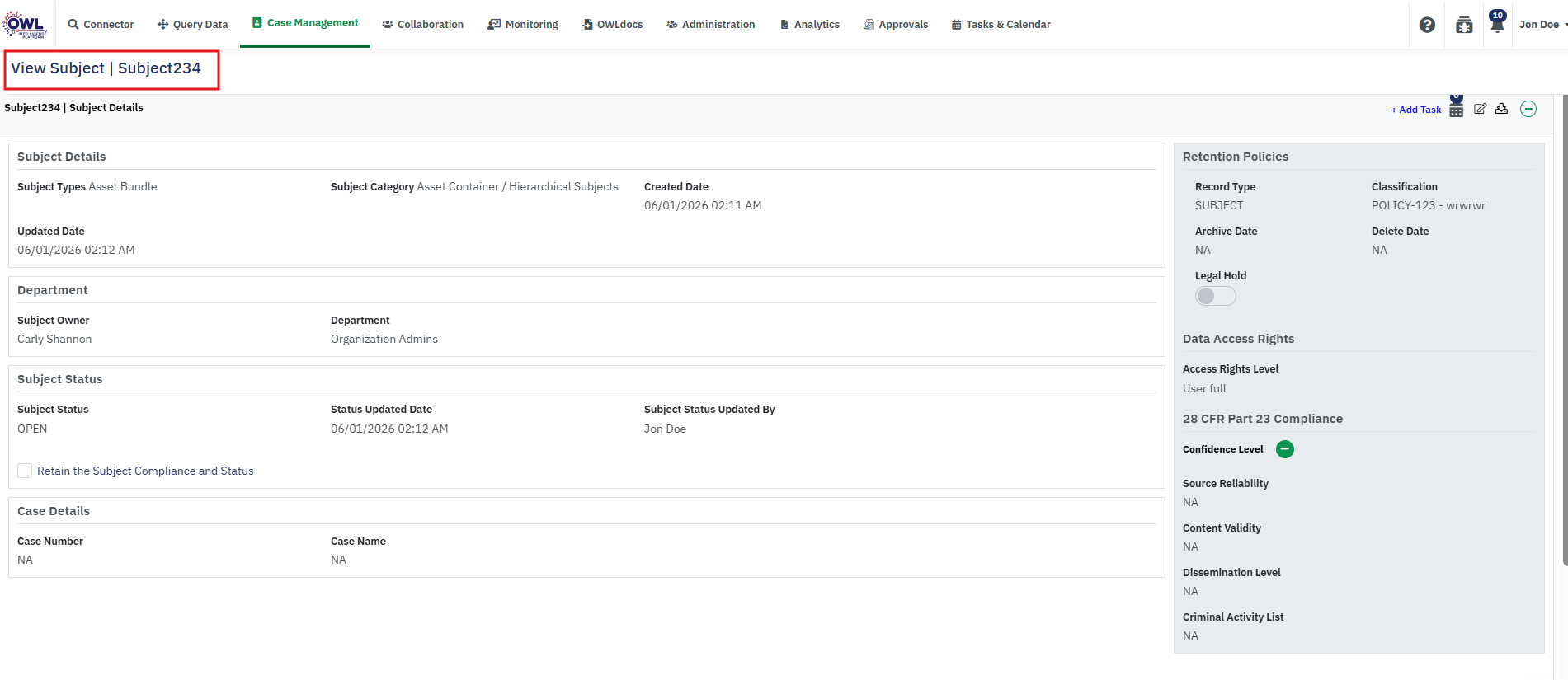Image resolution: width=1568 pixels, height=680 pixels.
Task: Click the download subject icon
Action: coord(1502,109)
